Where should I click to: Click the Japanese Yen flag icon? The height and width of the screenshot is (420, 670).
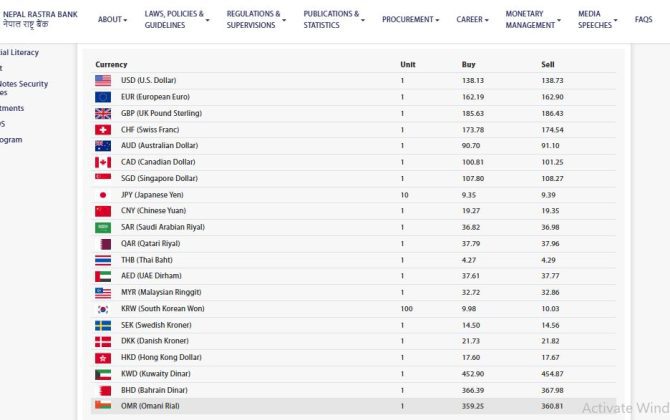[x=103, y=195]
